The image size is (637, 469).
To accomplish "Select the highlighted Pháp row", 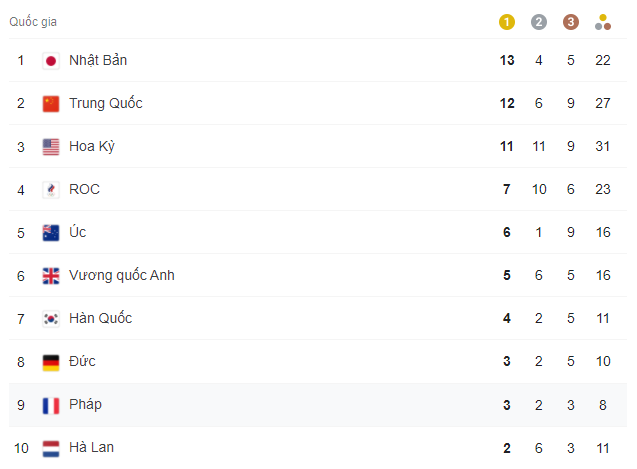I will click(x=318, y=405).
